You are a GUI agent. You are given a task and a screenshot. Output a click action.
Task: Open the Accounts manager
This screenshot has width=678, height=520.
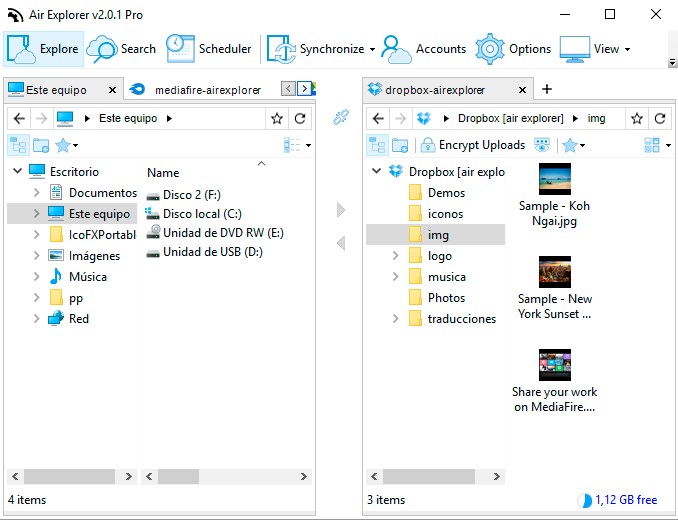click(424, 48)
